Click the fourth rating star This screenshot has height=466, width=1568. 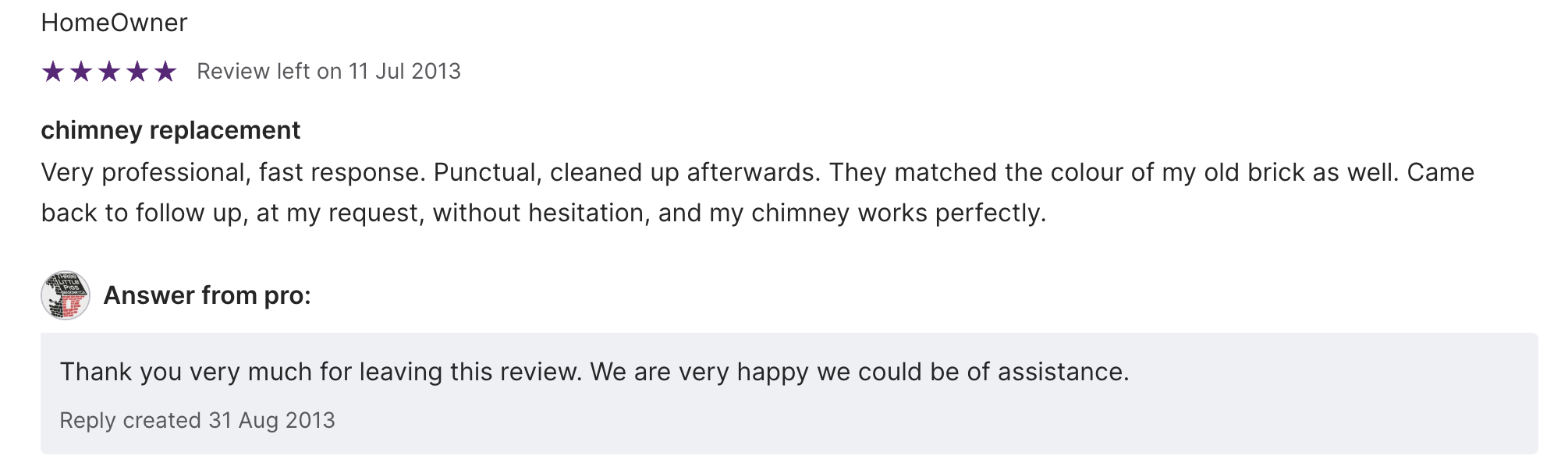(137, 72)
